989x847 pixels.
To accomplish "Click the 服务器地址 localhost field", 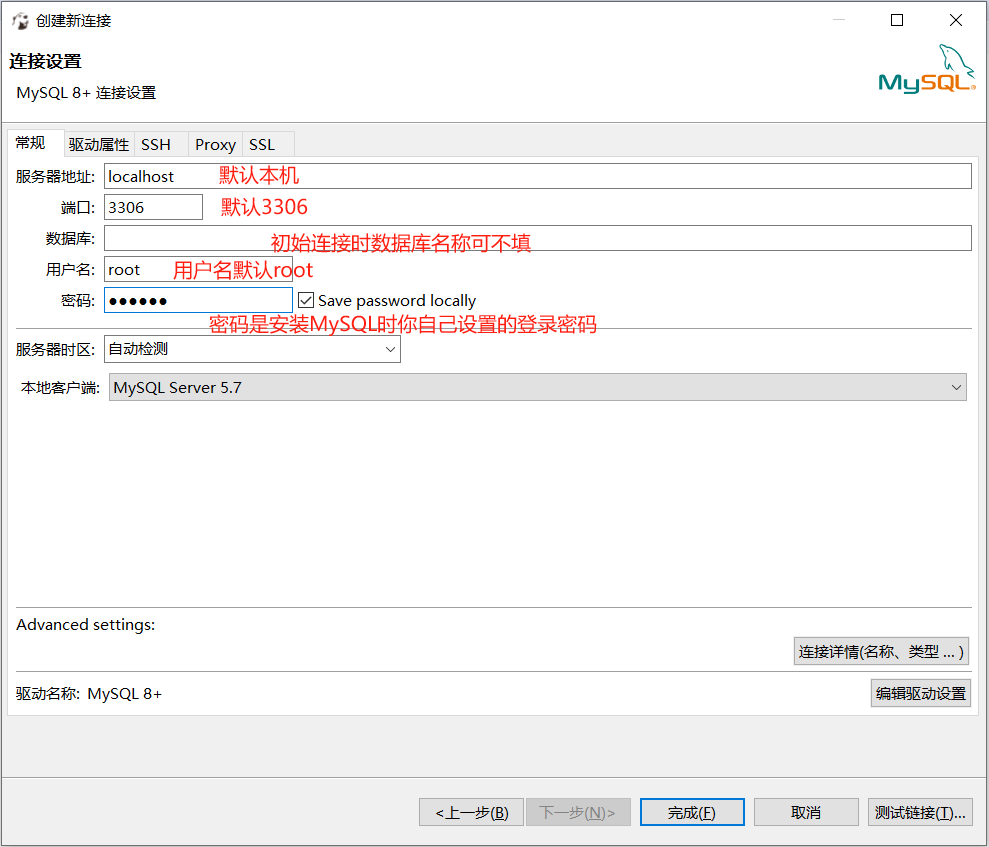I will [x=537, y=176].
